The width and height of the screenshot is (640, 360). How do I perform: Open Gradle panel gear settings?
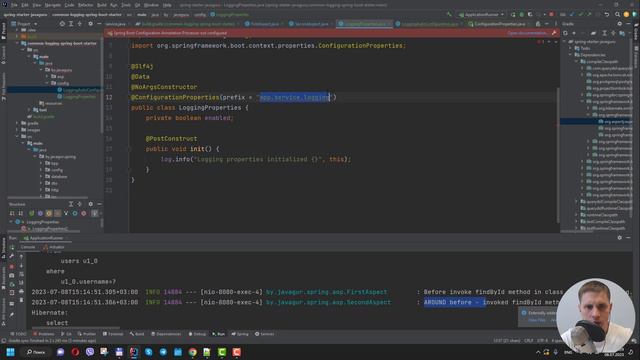620,24
